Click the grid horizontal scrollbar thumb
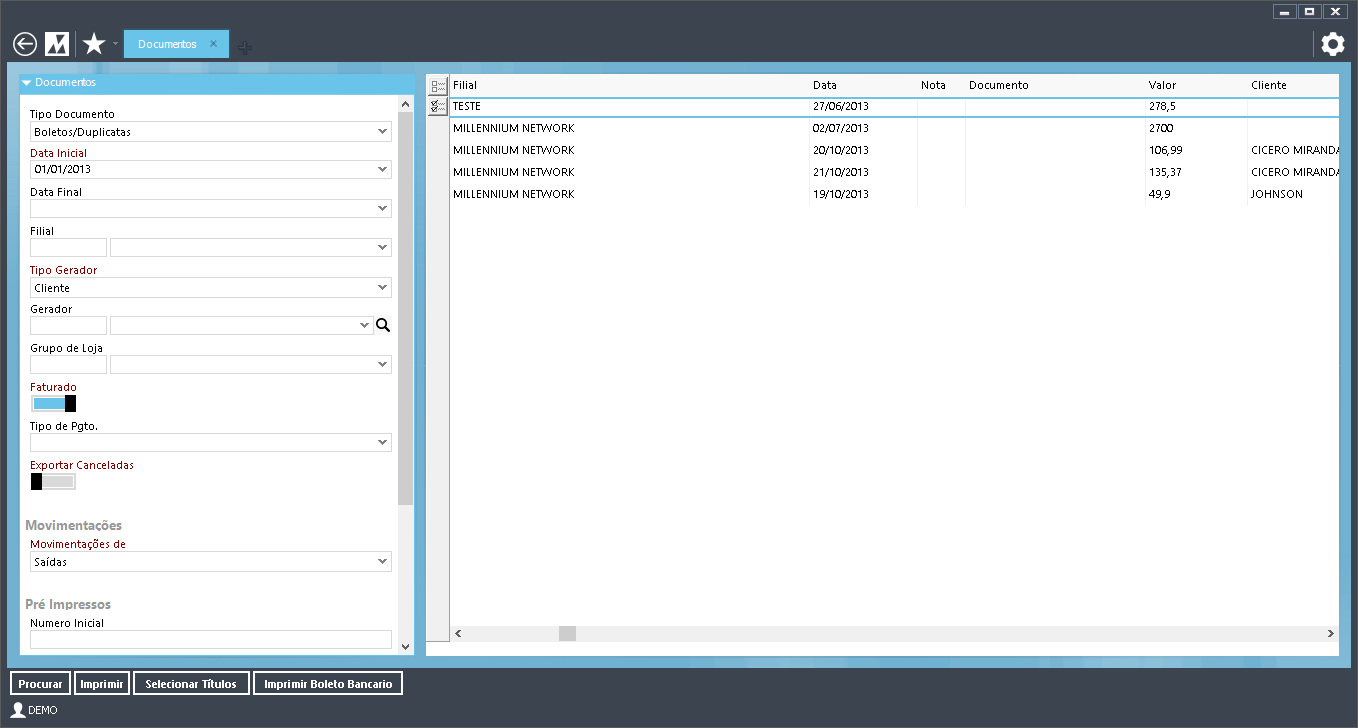 [x=567, y=634]
